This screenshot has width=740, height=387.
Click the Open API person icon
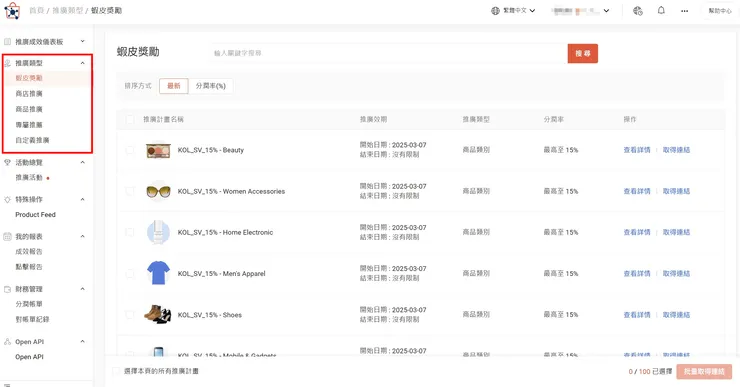[x=8, y=342]
